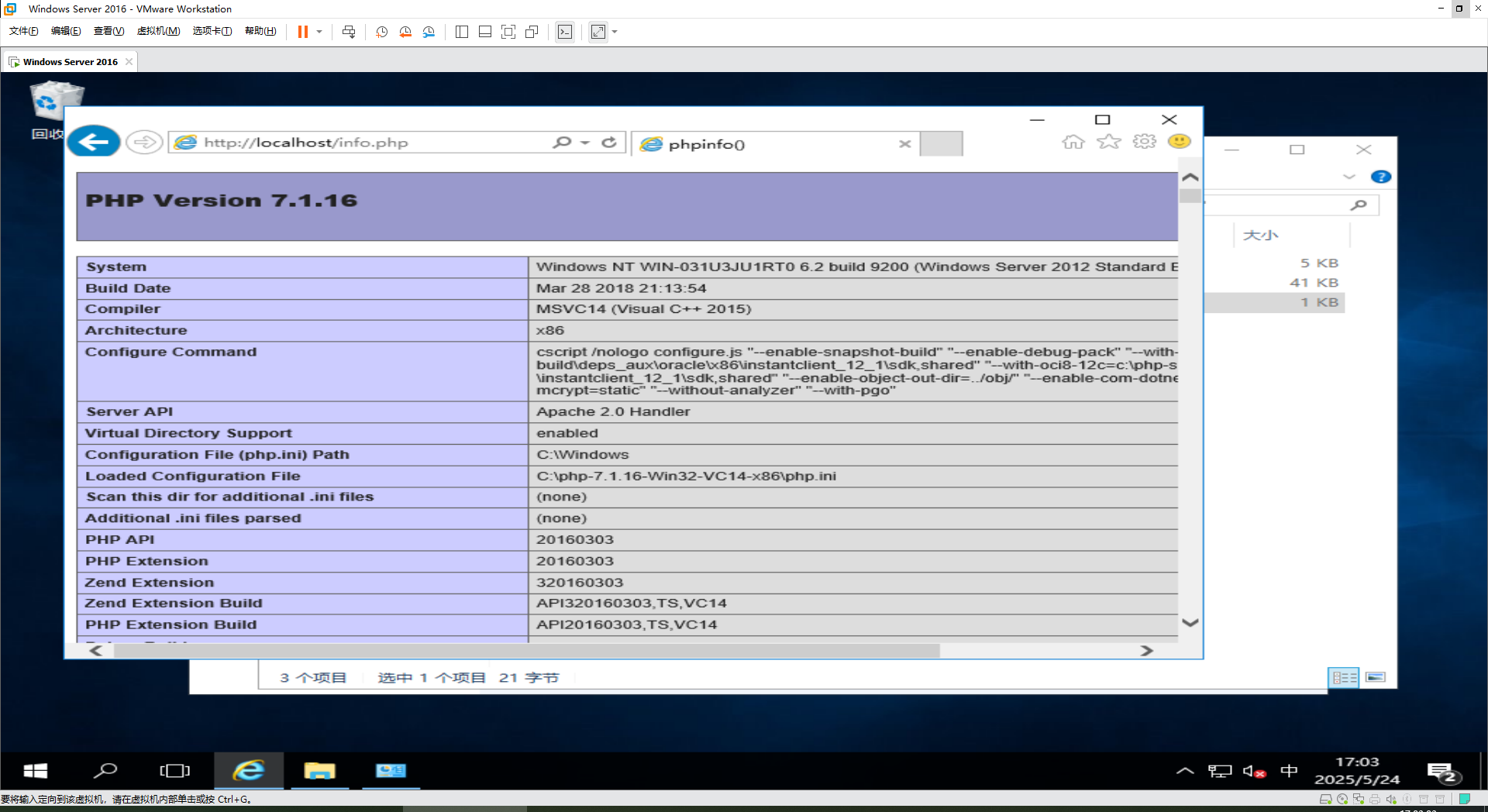
Task: Click the IE horizontal scrollbar left arrow
Action: pyautogui.click(x=96, y=651)
